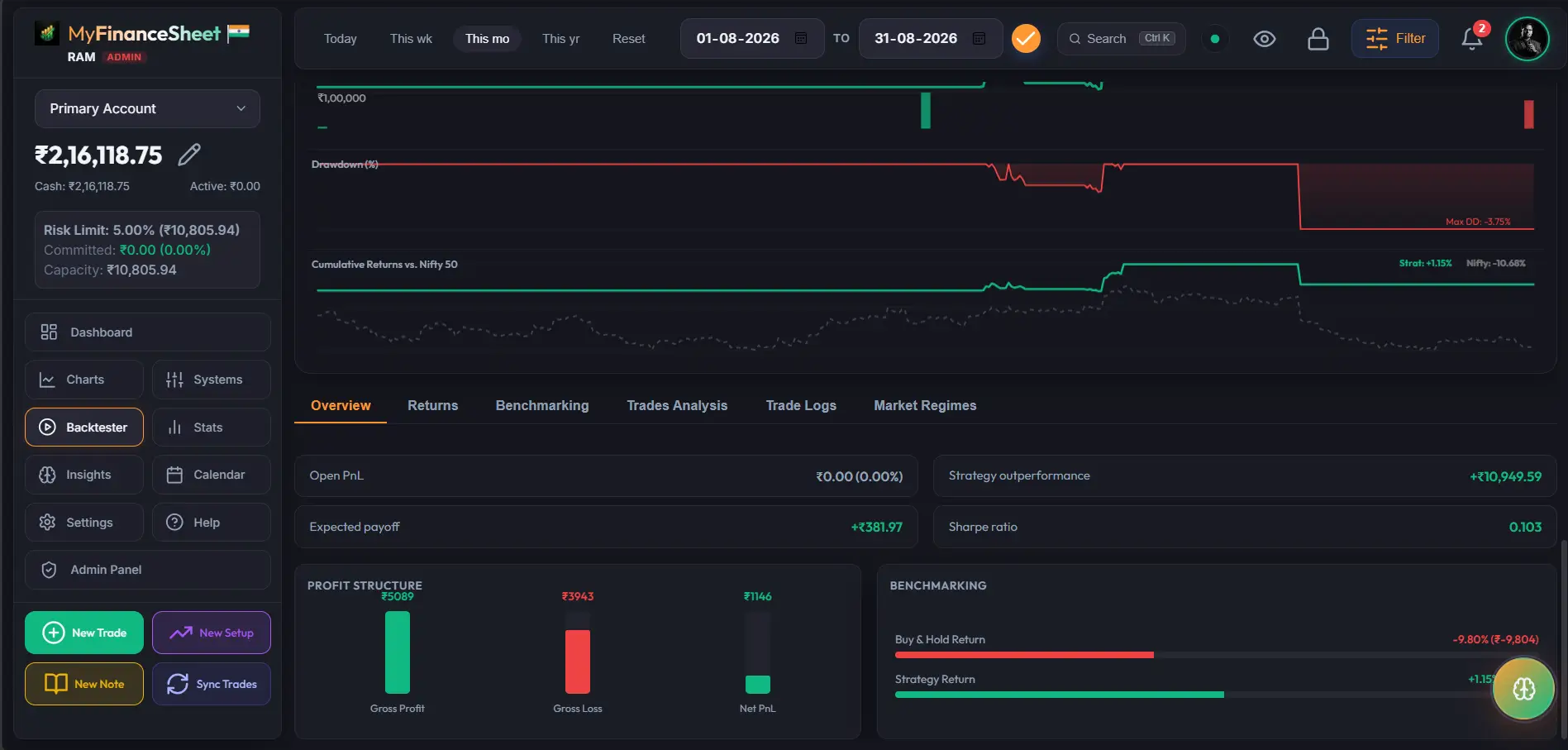Create a New Trade
Viewport: 1568px width, 750px height.
click(83, 633)
